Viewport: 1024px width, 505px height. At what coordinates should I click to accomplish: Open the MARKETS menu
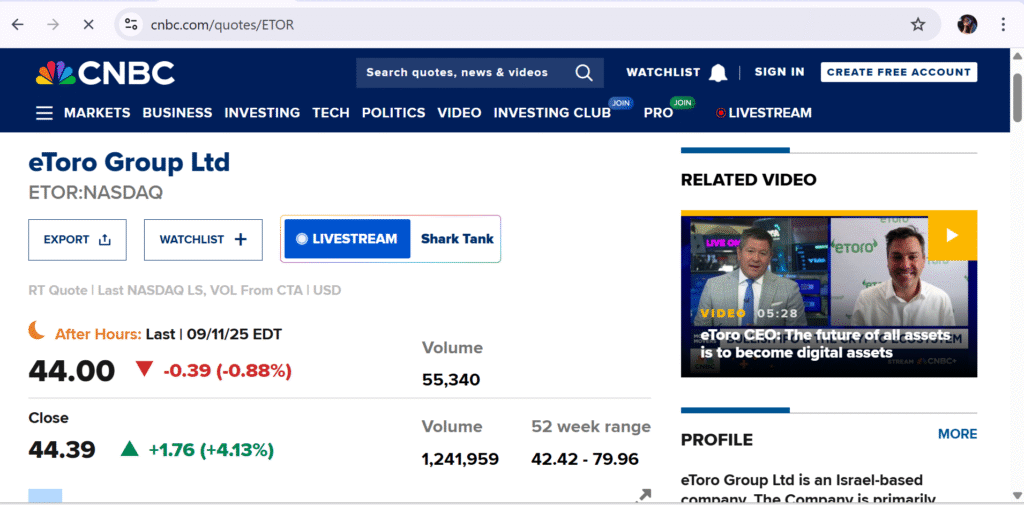[97, 113]
